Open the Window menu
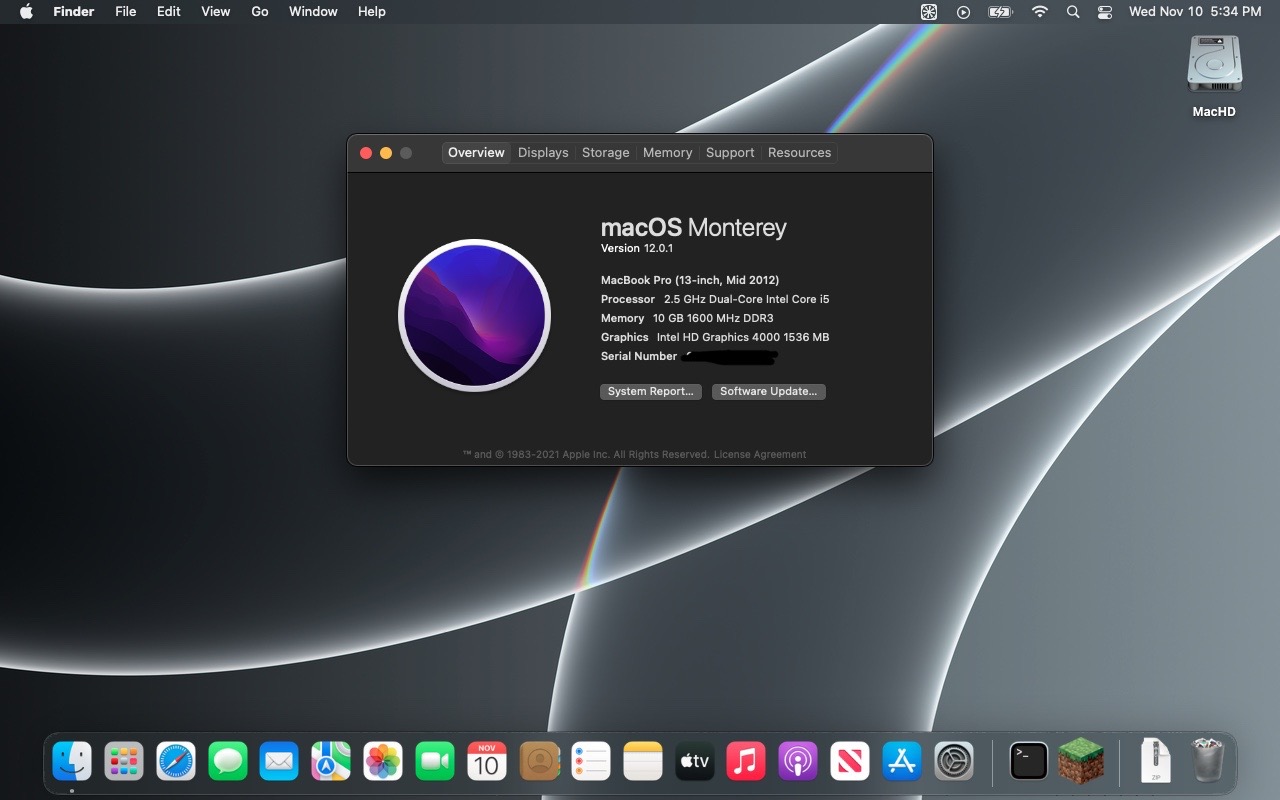1280x800 pixels. [313, 12]
